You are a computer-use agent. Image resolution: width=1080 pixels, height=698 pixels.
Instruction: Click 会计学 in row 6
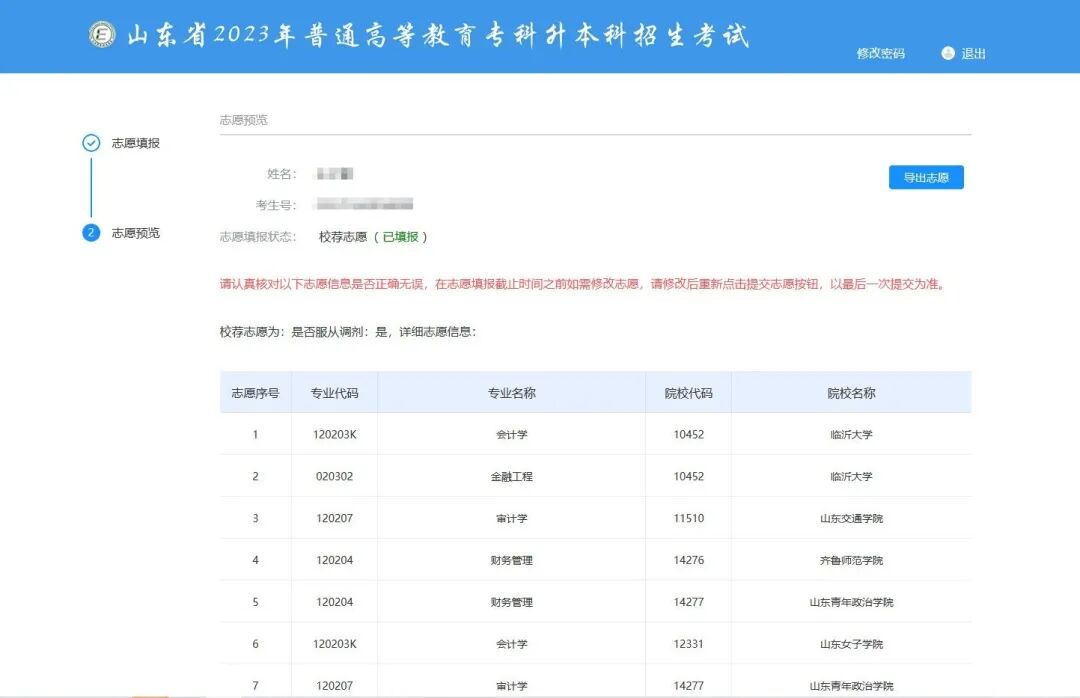tap(512, 644)
